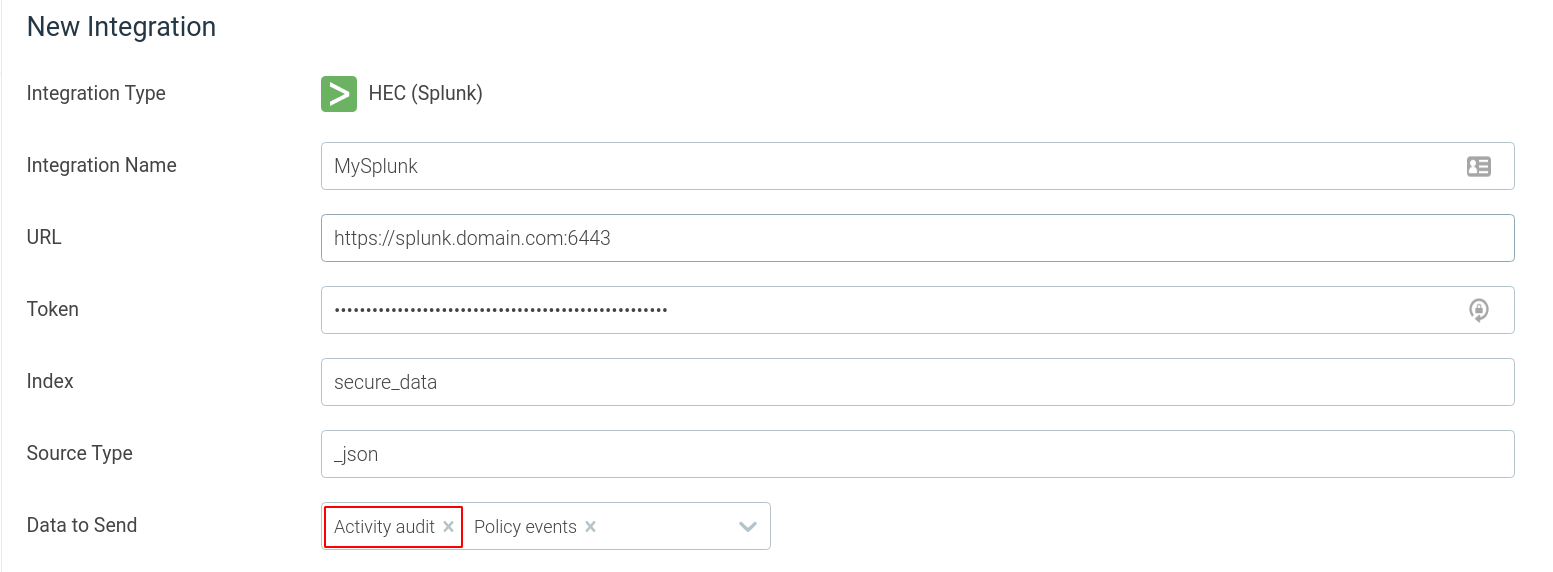The width and height of the screenshot is (1553, 572).
Task: Click into the URL input field
Action: (x=917, y=238)
